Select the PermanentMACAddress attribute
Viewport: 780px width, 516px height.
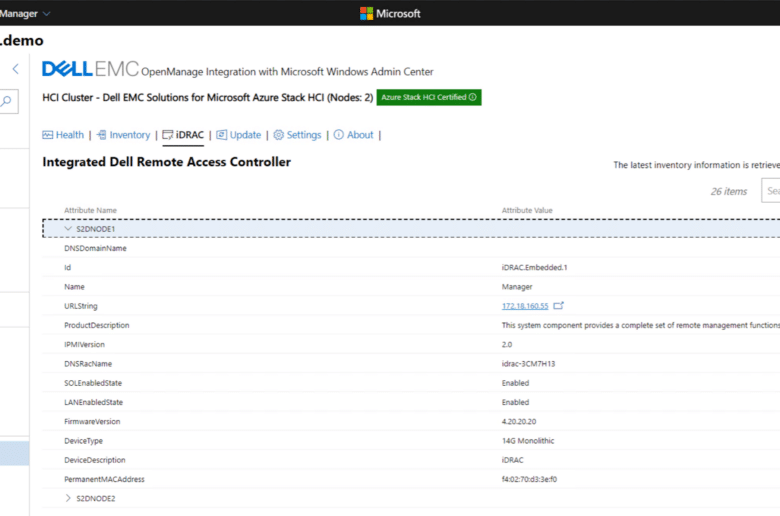tap(104, 479)
